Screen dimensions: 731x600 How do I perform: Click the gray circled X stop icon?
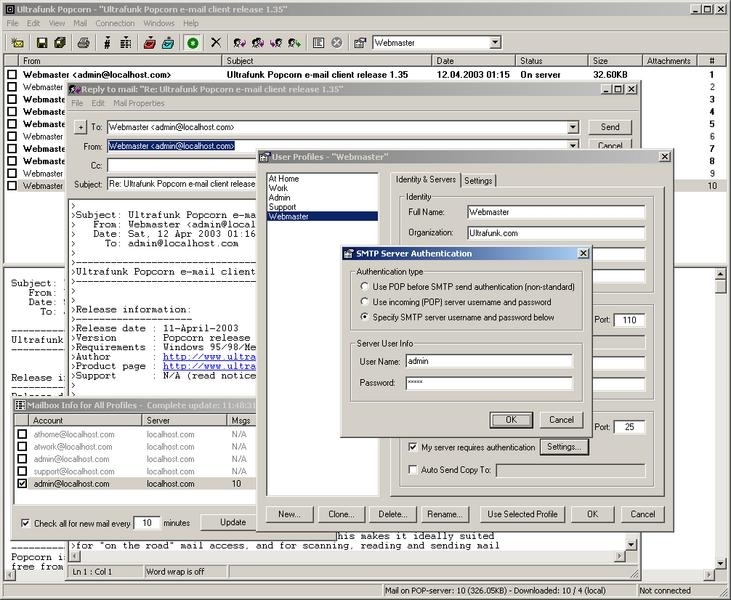(337, 43)
